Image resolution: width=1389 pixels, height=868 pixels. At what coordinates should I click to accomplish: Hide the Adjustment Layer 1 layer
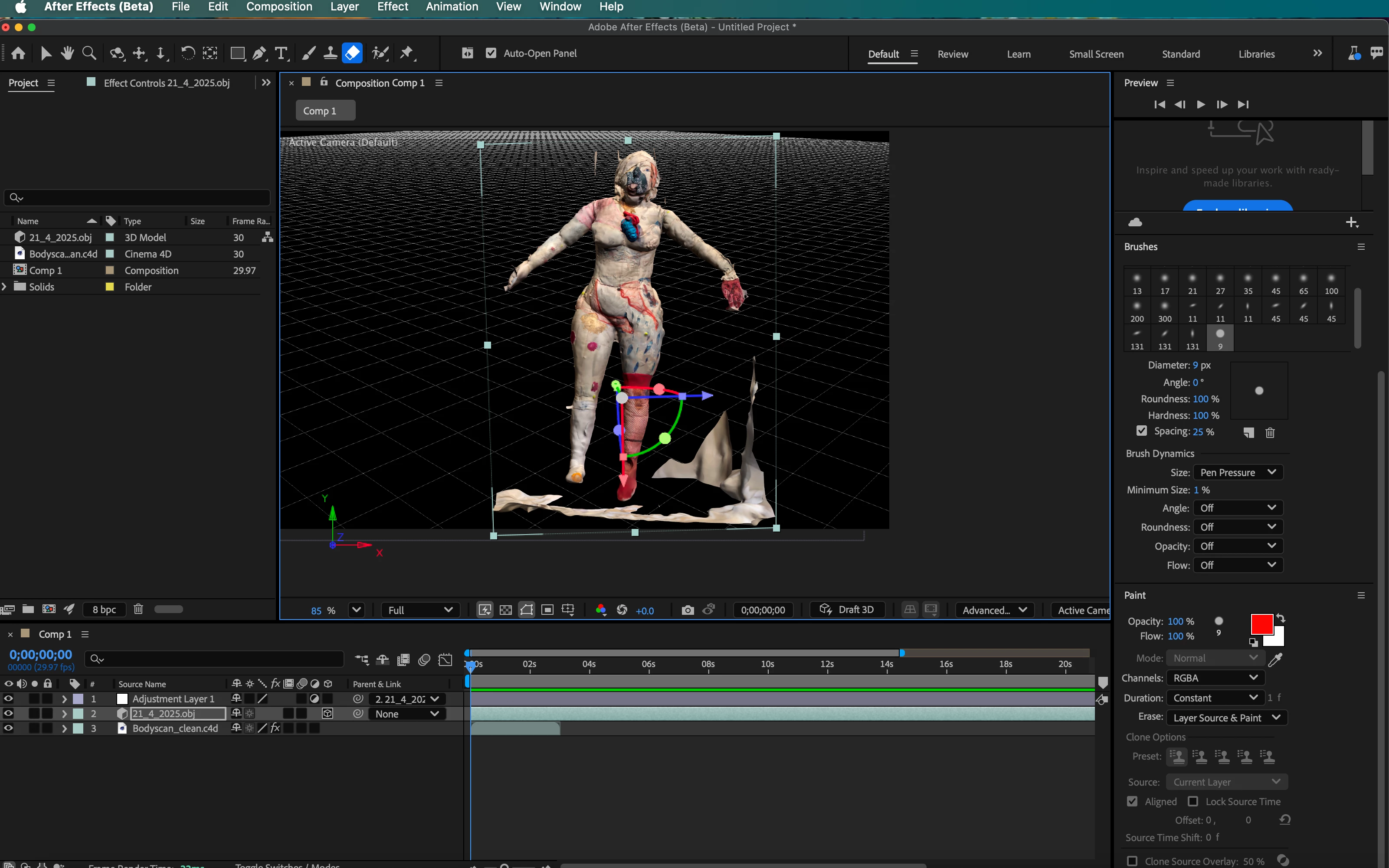coord(9,698)
